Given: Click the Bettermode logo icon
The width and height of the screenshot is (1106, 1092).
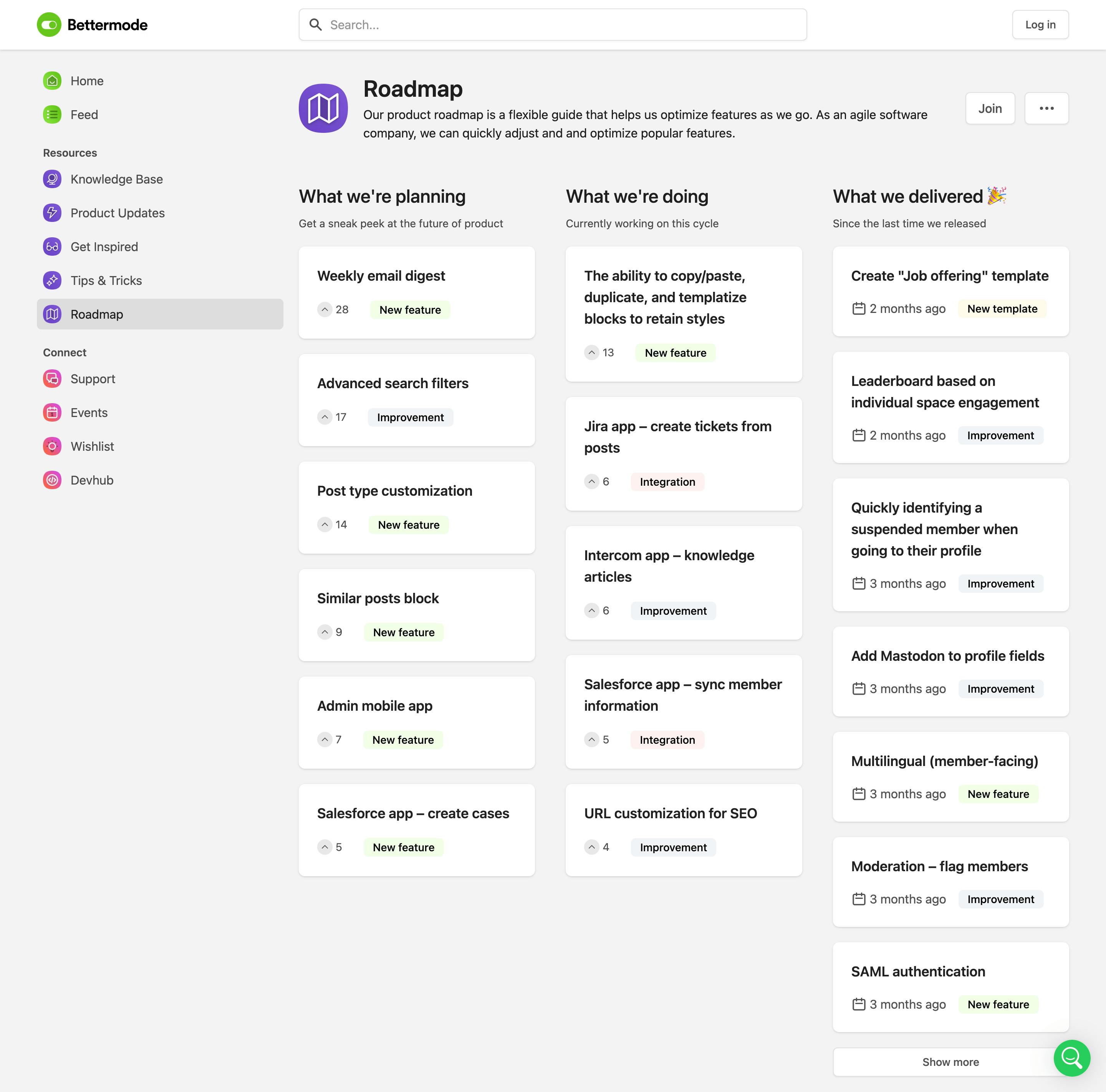Looking at the screenshot, I should point(49,25).
